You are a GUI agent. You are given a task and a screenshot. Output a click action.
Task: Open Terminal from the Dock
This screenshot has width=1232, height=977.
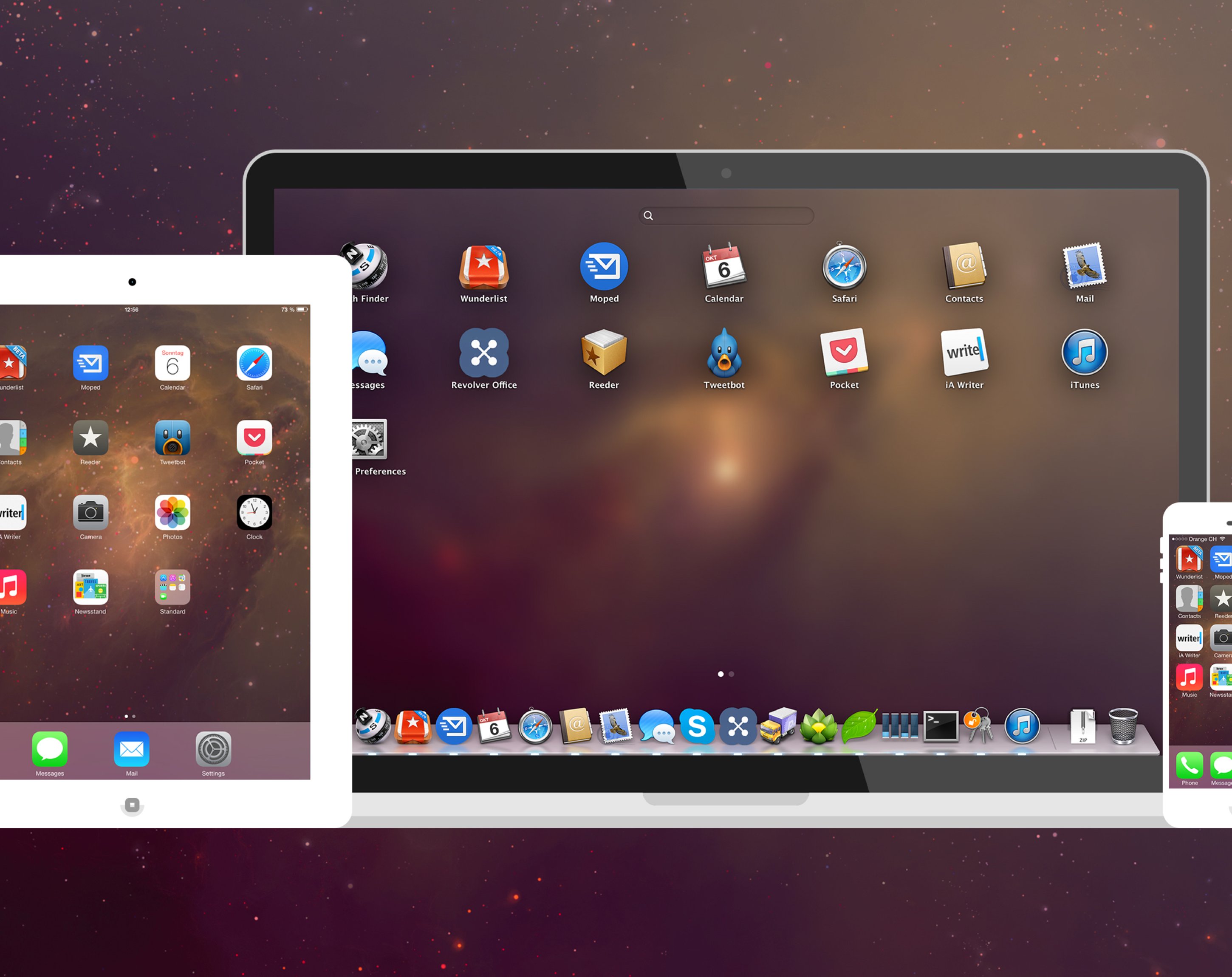pyautogui.click(x=941, y=726)
